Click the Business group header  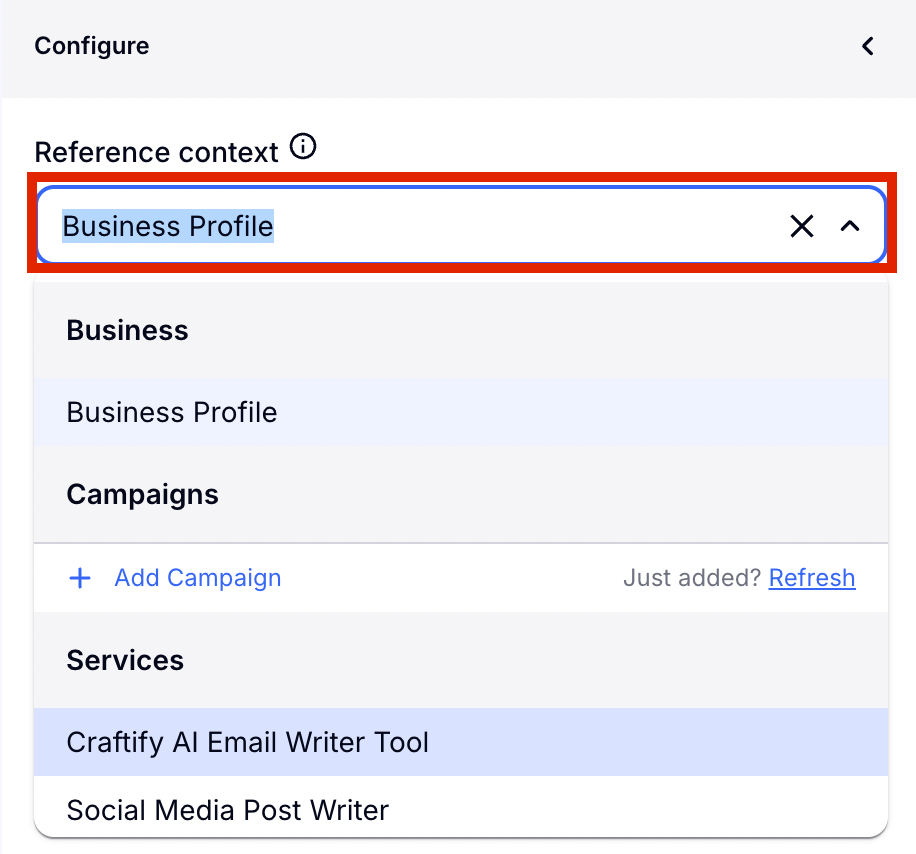click(x=127, y=331)
